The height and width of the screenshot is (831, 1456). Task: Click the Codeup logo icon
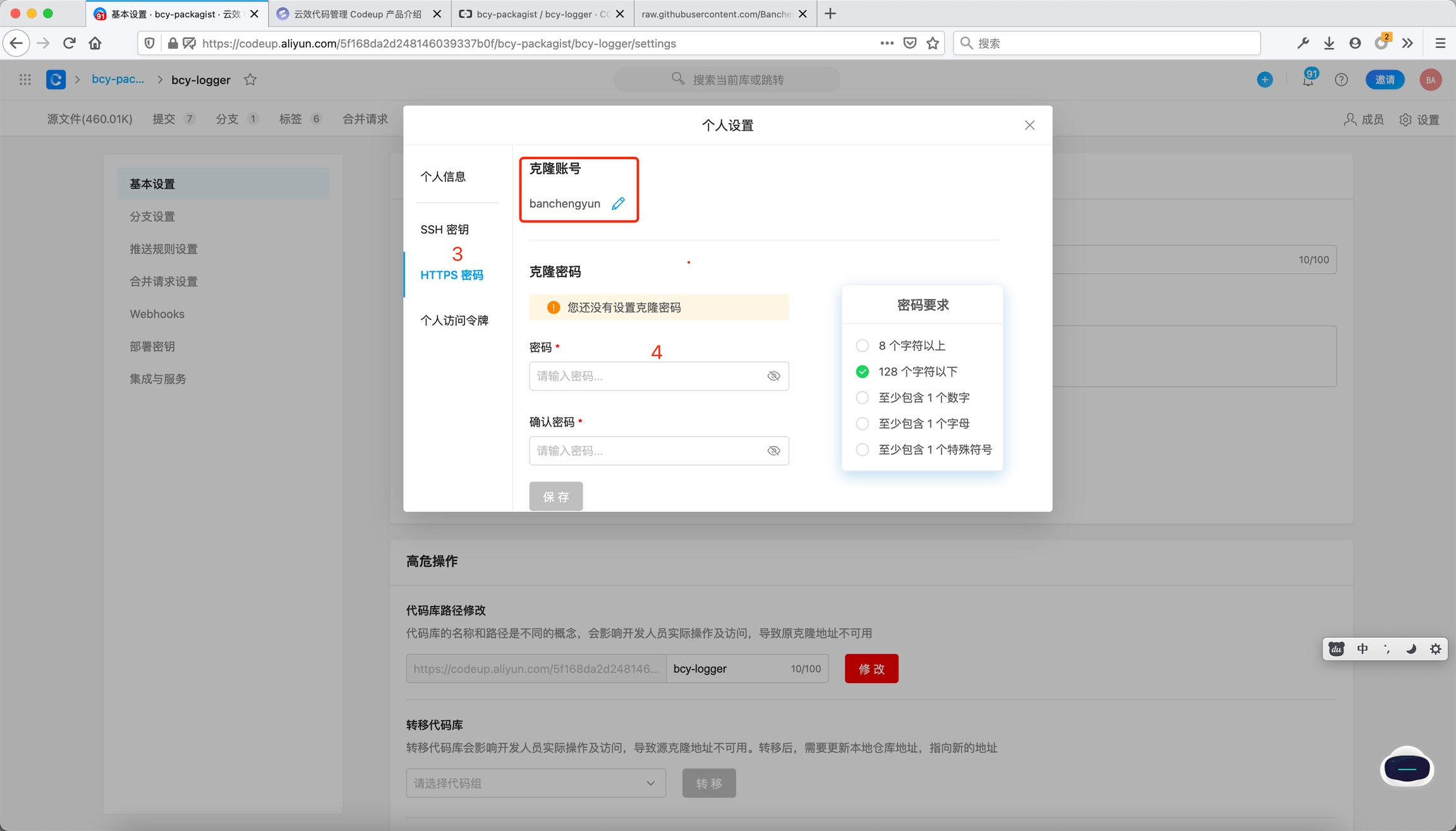[x=56, y=80]
